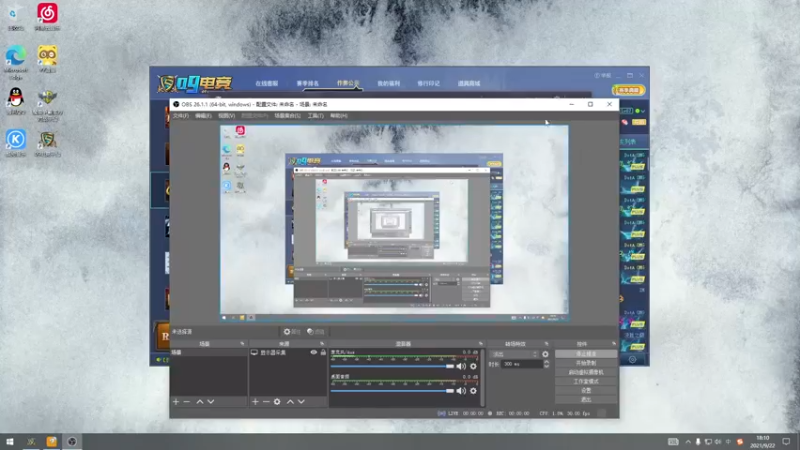The image size is (800, 450).
Task: Open source properties gear in the Sources panel
Action: [277, 402]
